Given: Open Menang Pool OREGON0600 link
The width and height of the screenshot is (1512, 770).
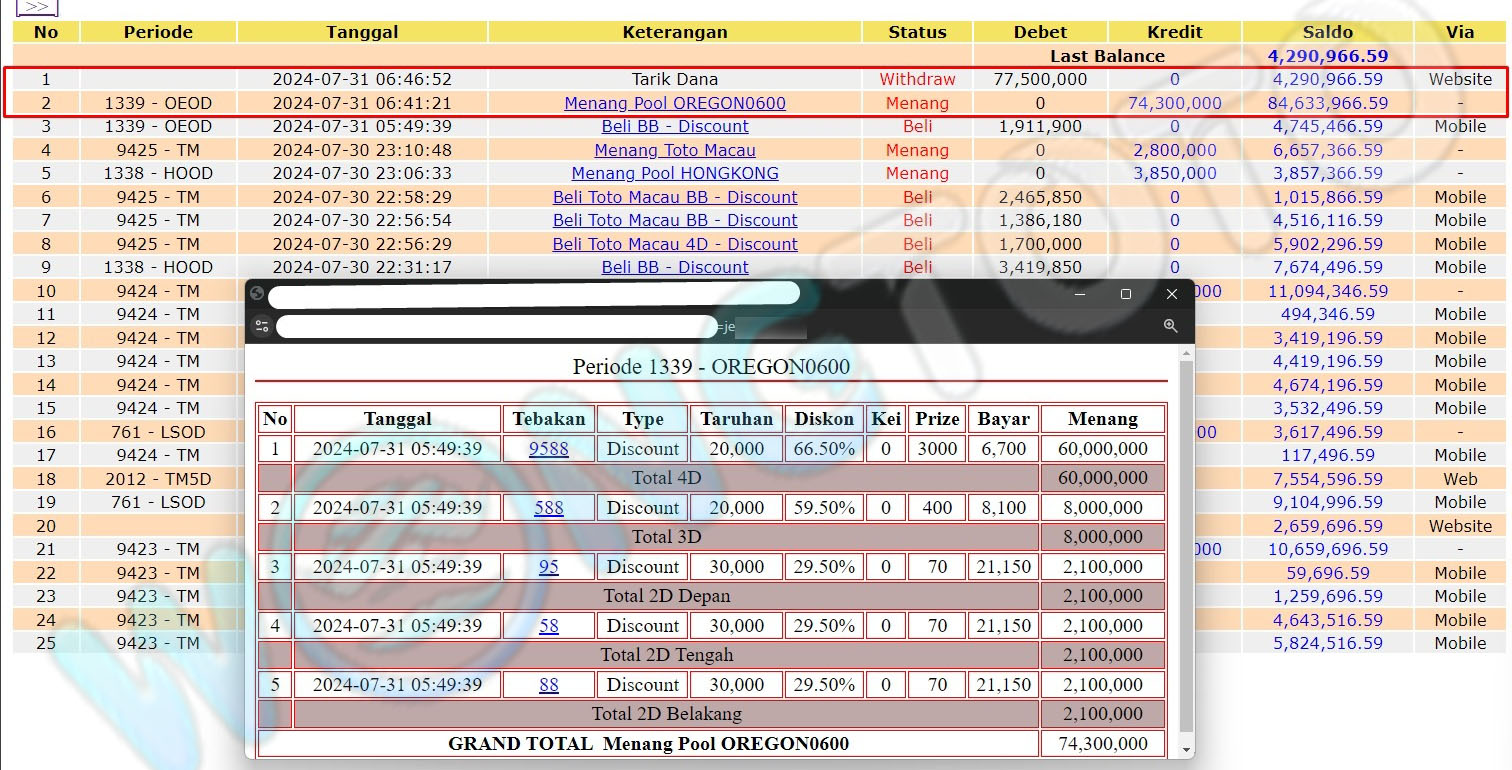Looking at the screenshot, I should pyautogui.click(x=675, y=103).
